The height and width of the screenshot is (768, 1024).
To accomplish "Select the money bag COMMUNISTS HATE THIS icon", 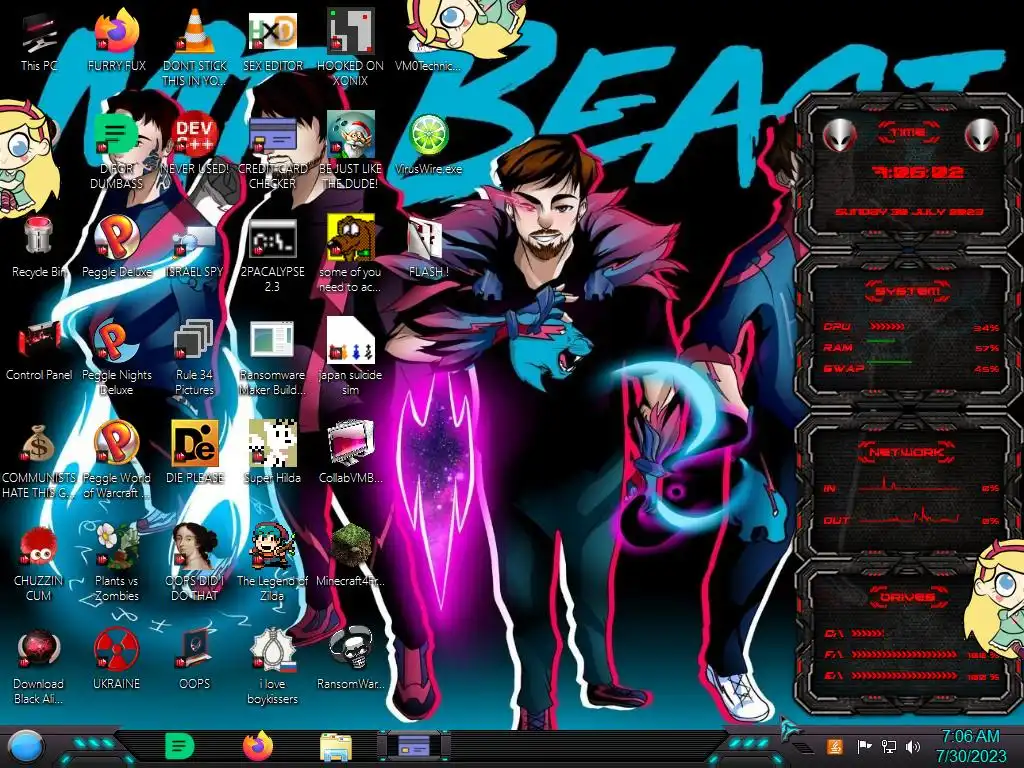I will (x=39, y=460).
